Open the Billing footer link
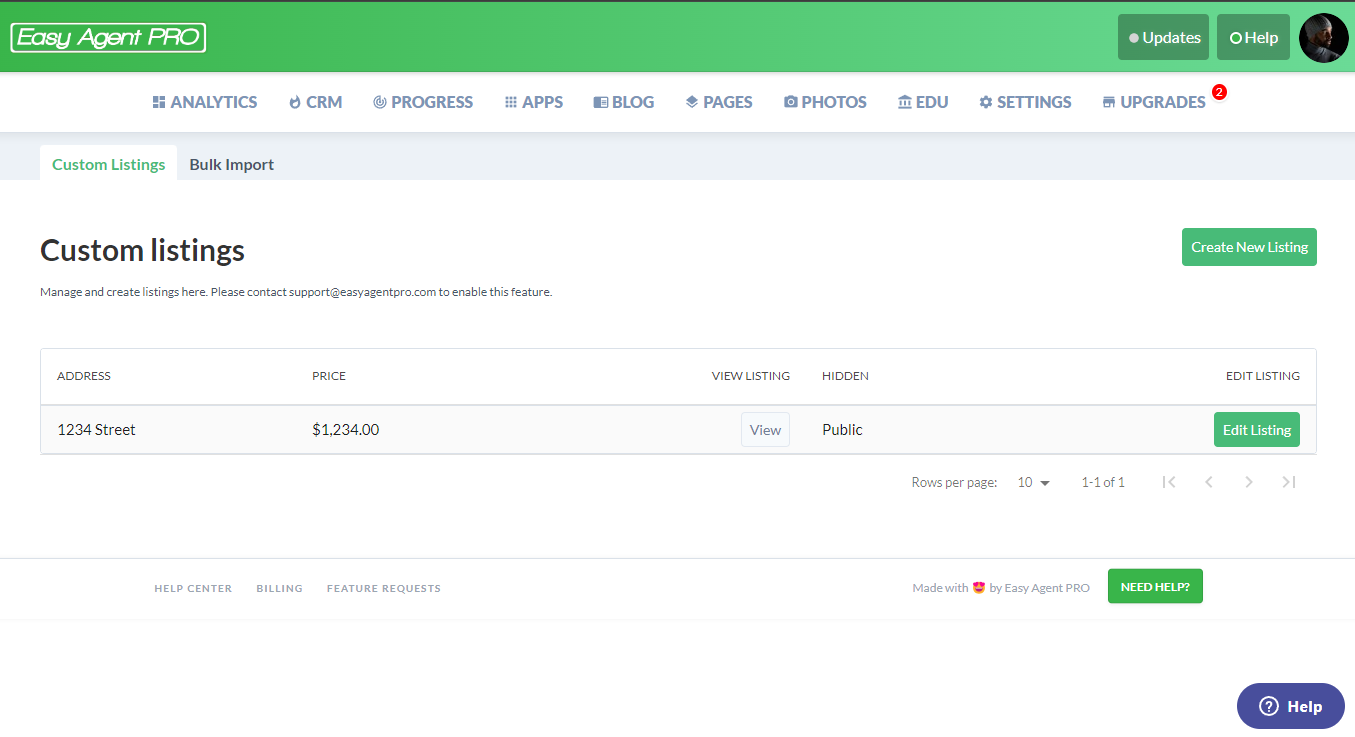This screenshot has width=1355, height=737. click(x=279, y=588)
